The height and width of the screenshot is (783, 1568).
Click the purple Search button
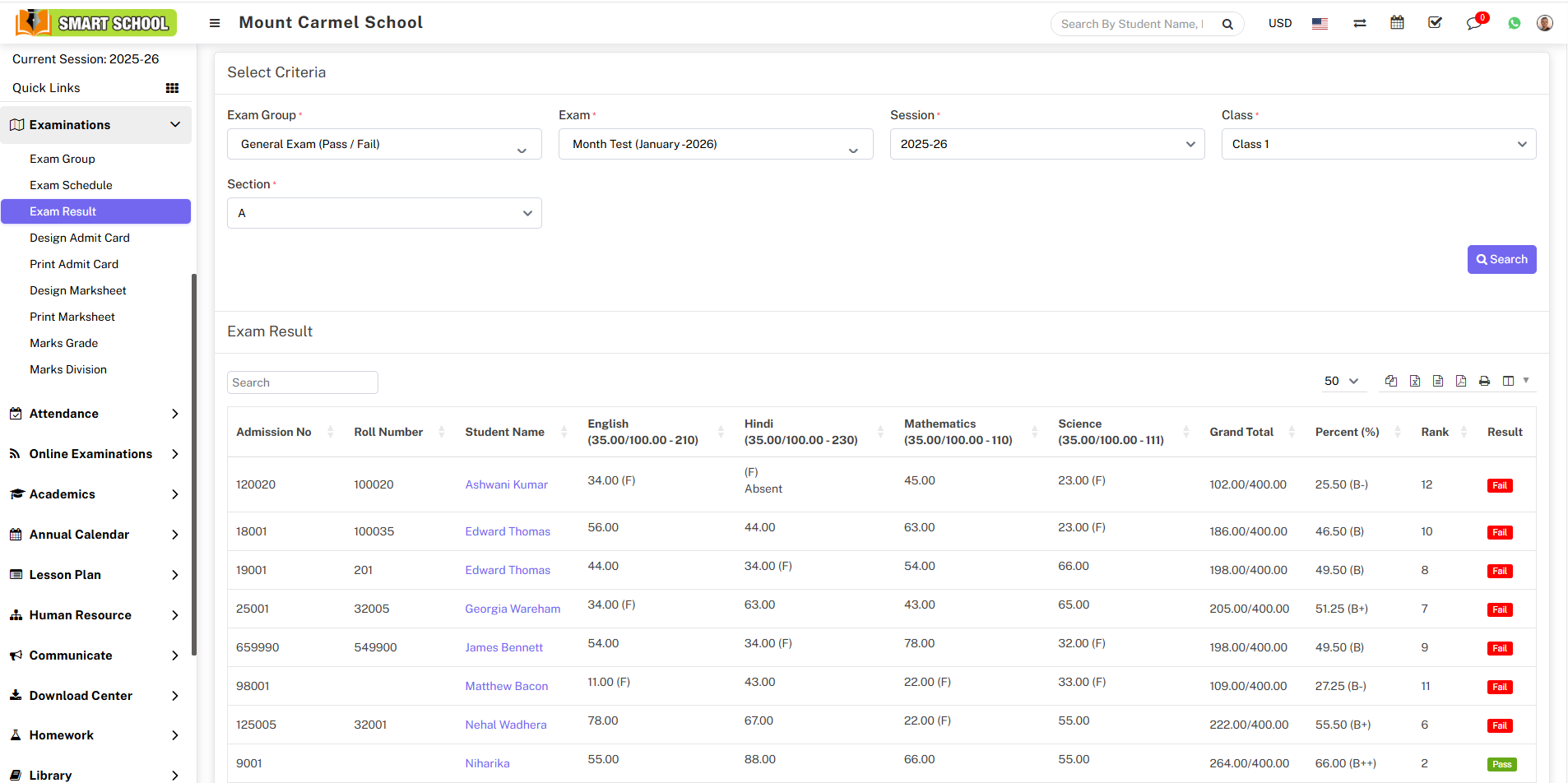(x=1501, y=259)
